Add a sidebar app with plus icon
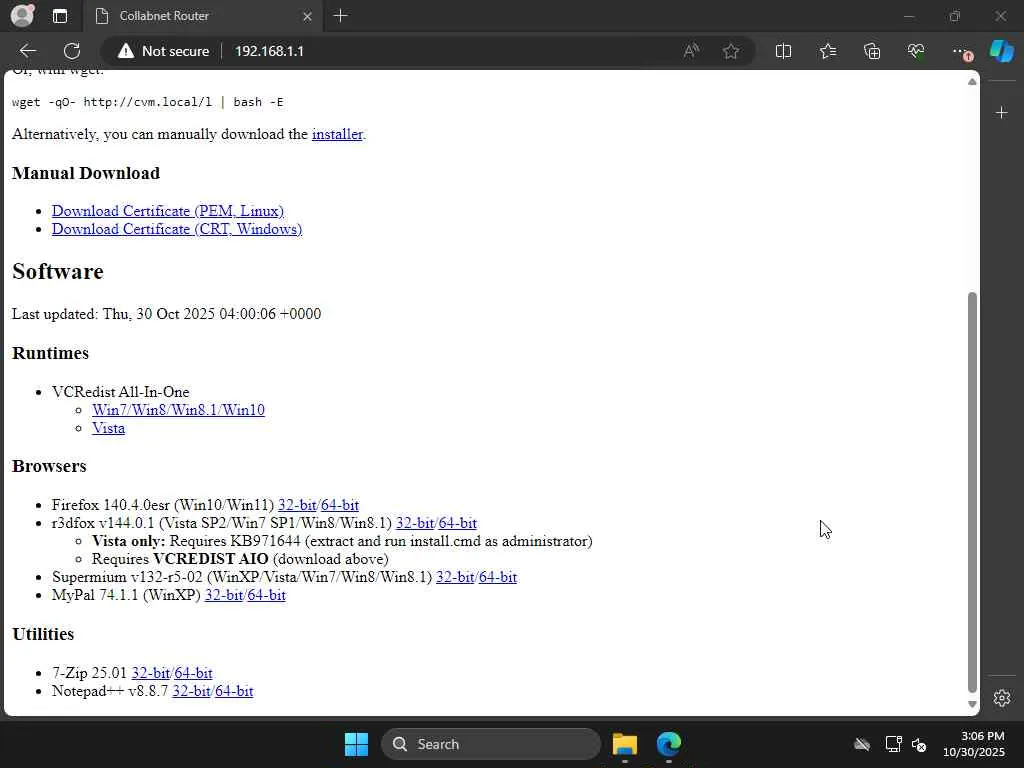Image resolution: width=1024 pixels, height=768 pixels. [x=1002, y=113]
